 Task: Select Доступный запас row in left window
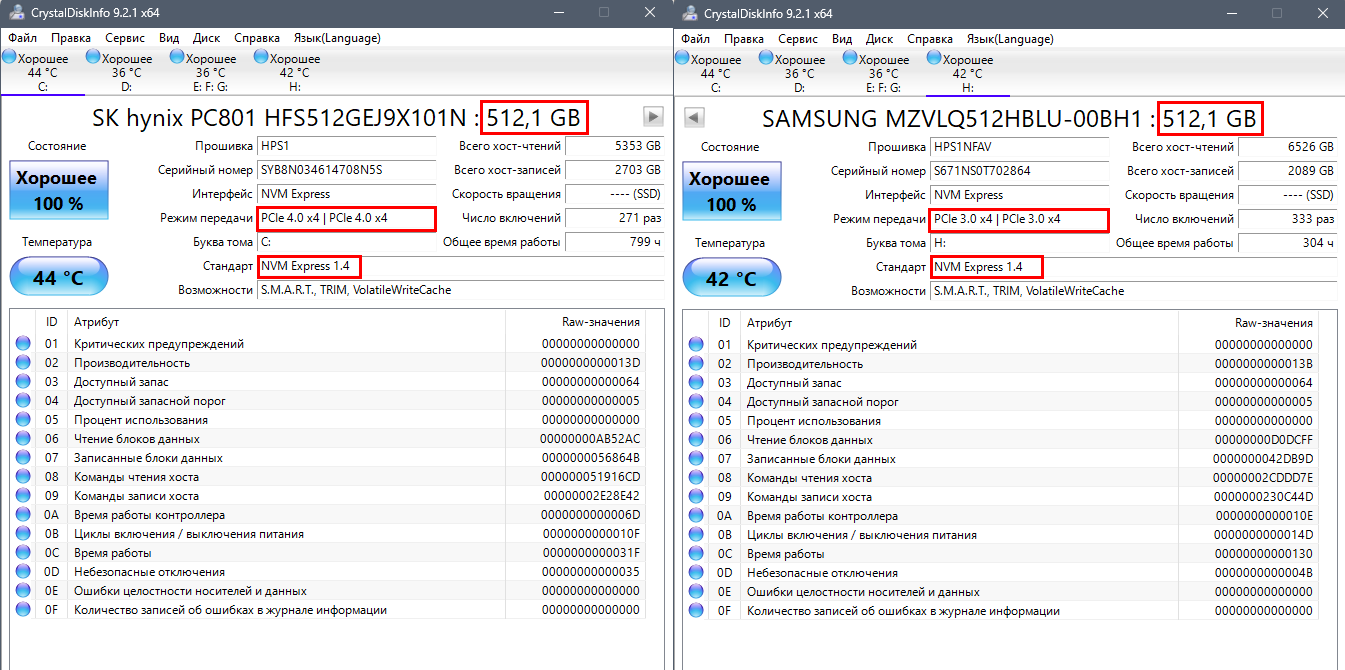(x=327, y=382)
